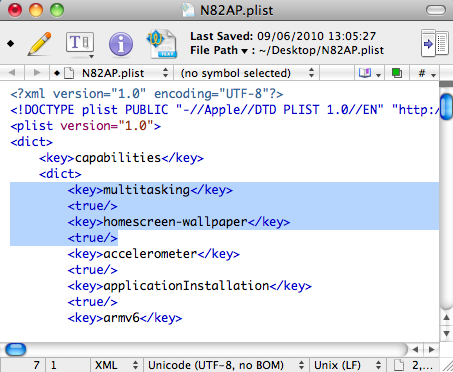Click the homescreen-wallpaper key line
453x372 pixels.
(x=179, y=222)
